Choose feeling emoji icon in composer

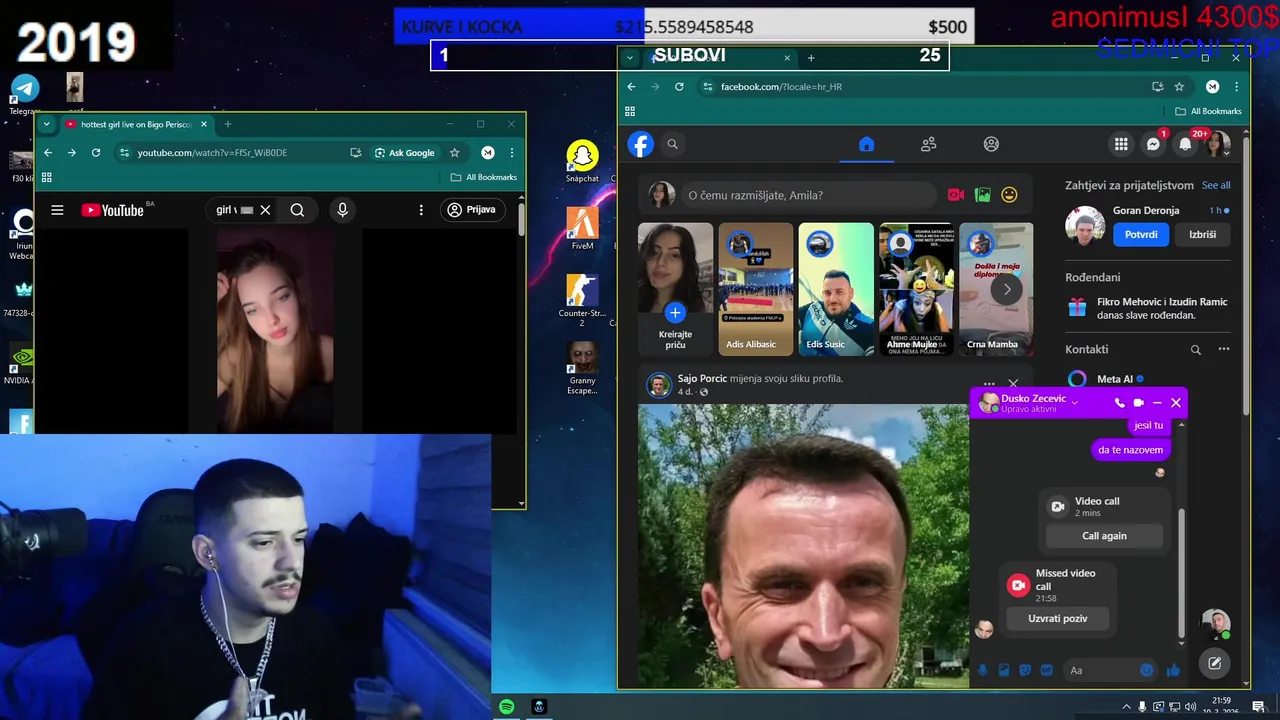click(1009, 195)
